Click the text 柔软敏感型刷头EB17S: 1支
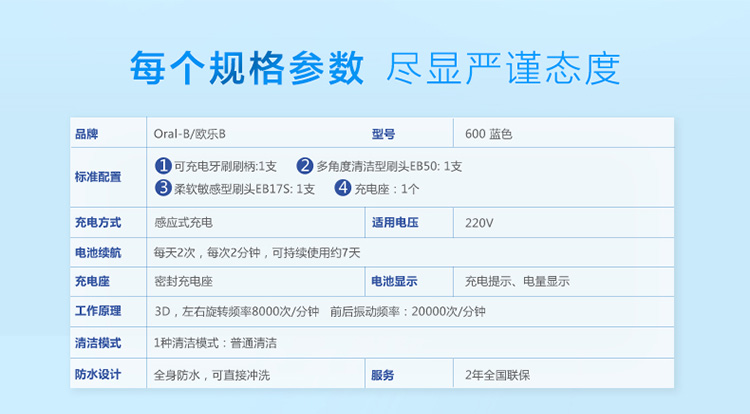 (x=244, y=189)
